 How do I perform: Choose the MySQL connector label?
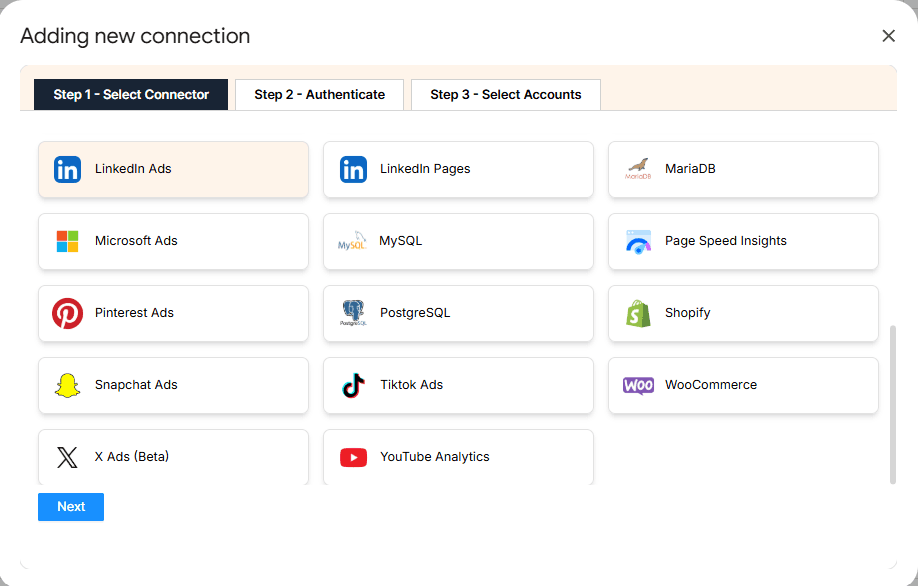coord(400,241)
